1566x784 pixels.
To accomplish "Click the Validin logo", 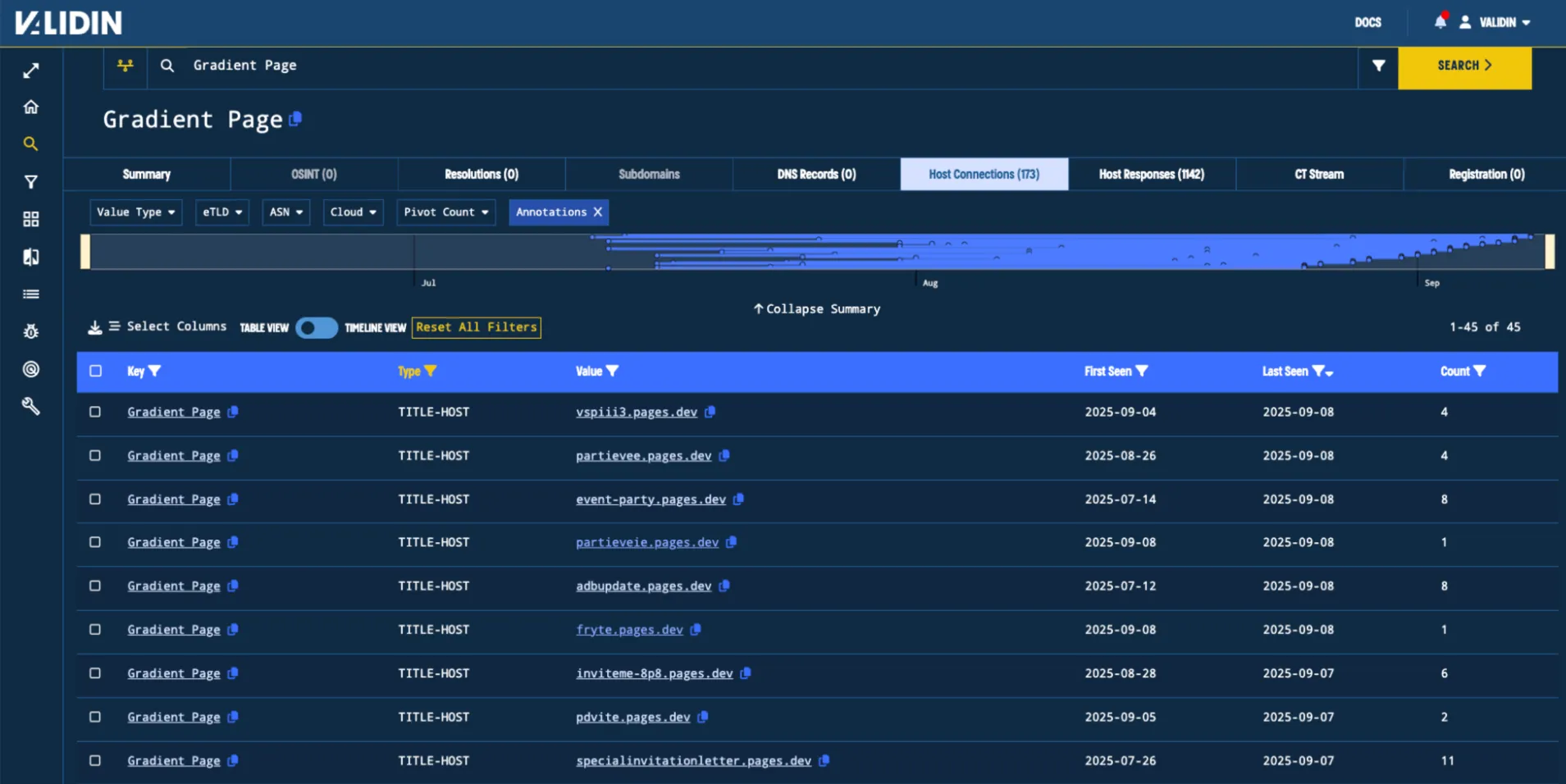I will pyautogui.click(x=69, y=23).
